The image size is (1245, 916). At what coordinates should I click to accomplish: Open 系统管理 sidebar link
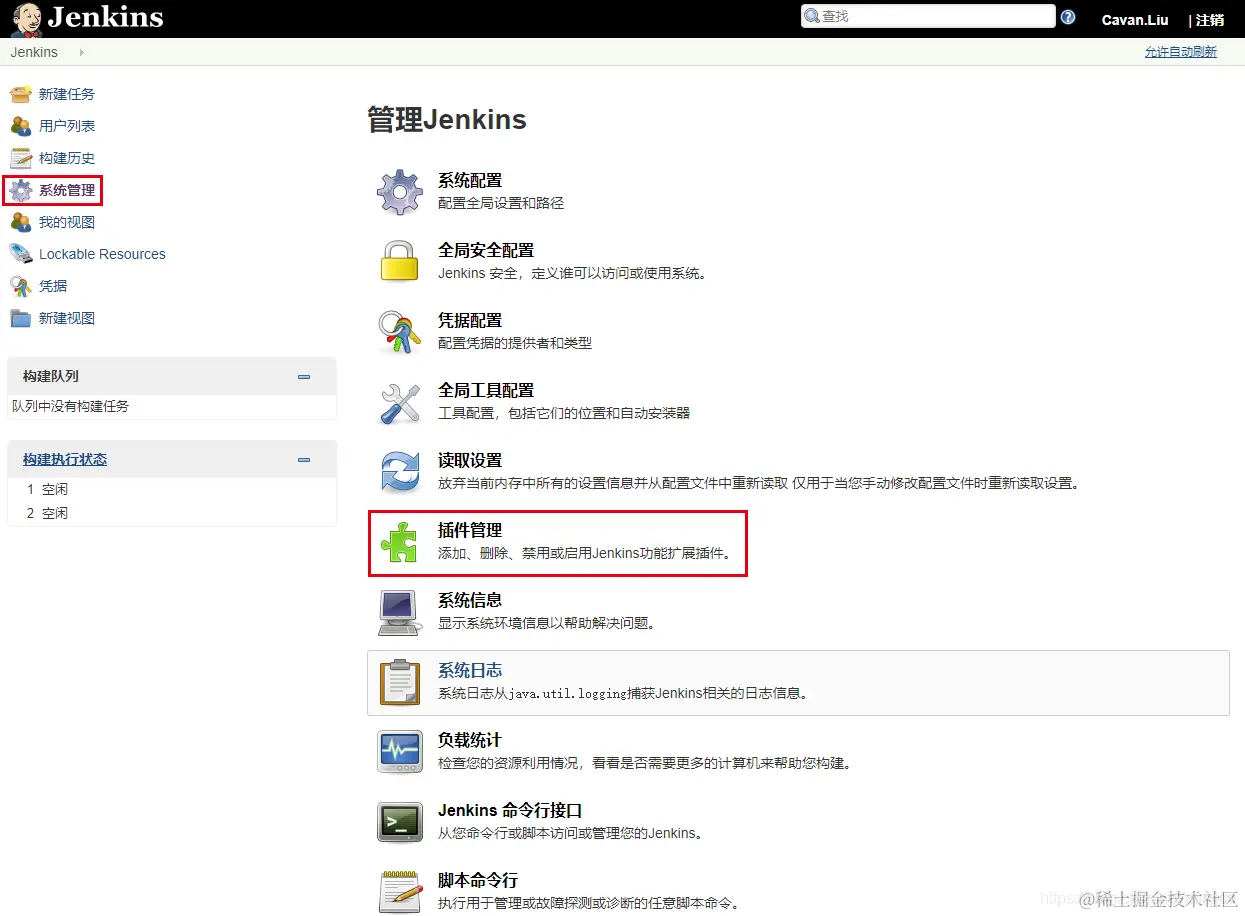pyautogui.click(x=67, y=190)
